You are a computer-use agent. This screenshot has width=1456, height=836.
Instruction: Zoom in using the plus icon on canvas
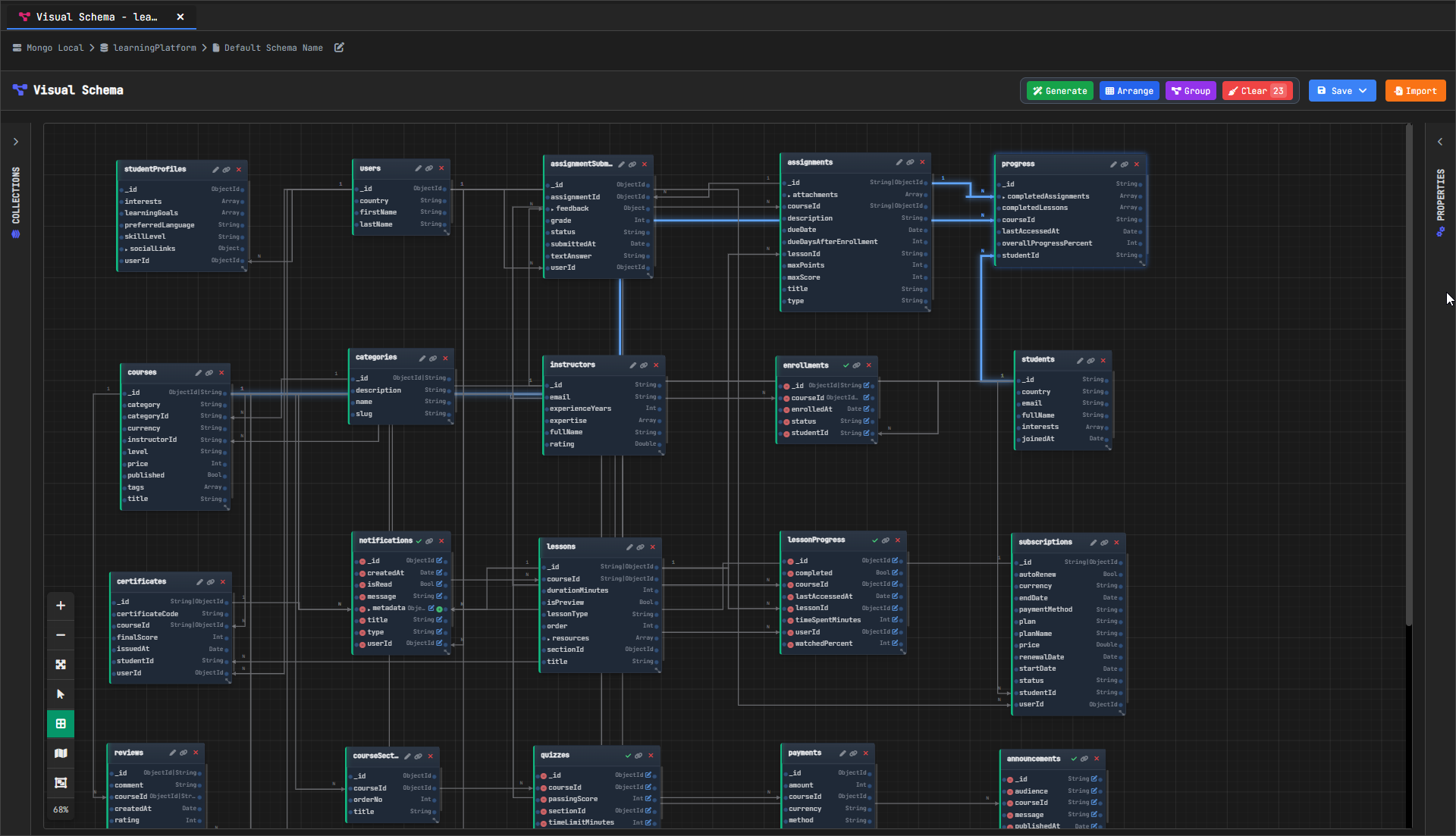[61, 606]
